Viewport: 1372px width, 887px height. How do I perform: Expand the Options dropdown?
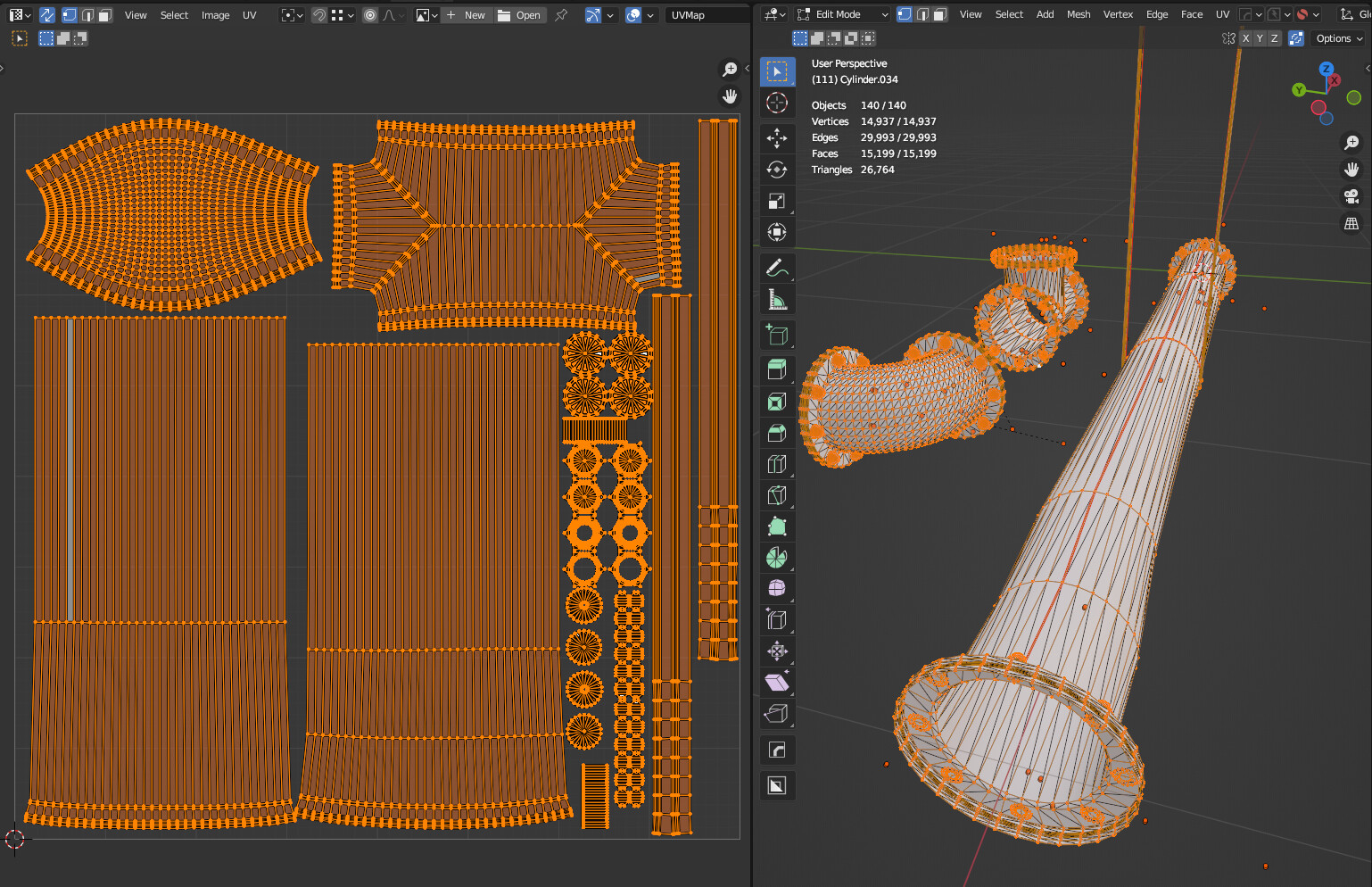(x=1339, y=38)
